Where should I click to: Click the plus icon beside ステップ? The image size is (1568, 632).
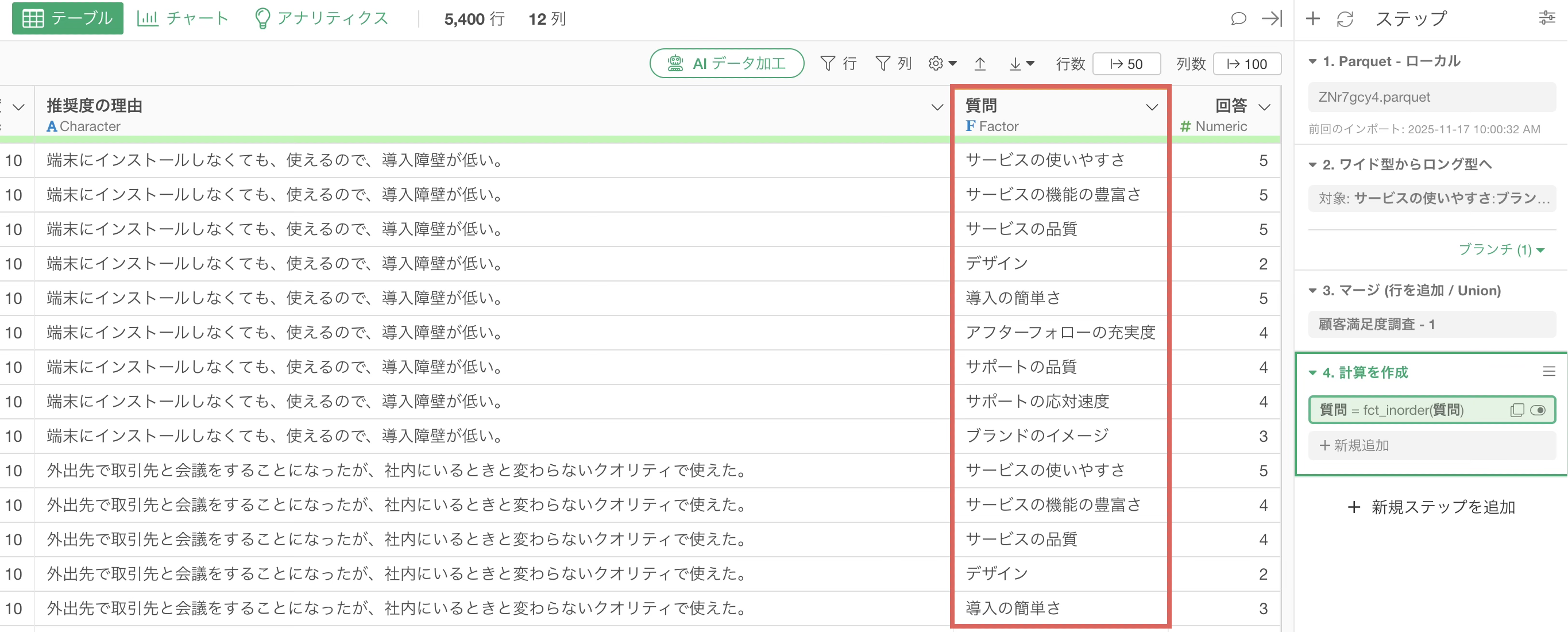click(x=1312, y=18)
